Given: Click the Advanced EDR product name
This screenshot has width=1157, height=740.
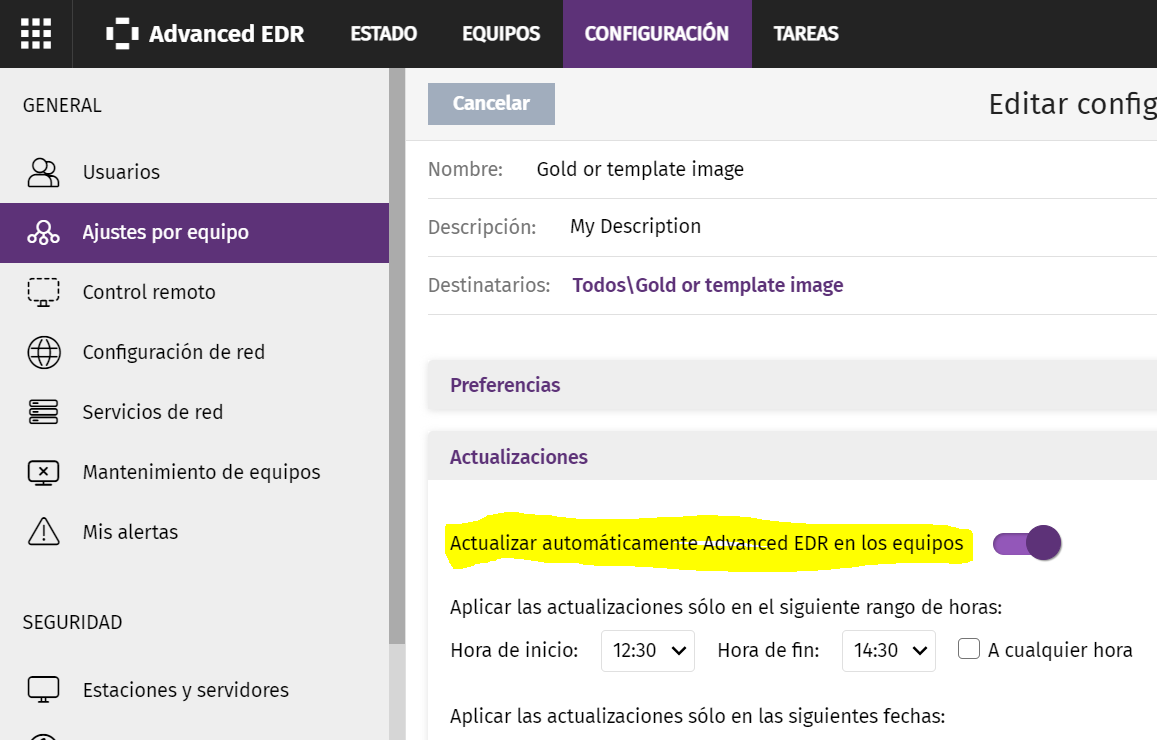Looking at the screenshot, I should [227, 34].
